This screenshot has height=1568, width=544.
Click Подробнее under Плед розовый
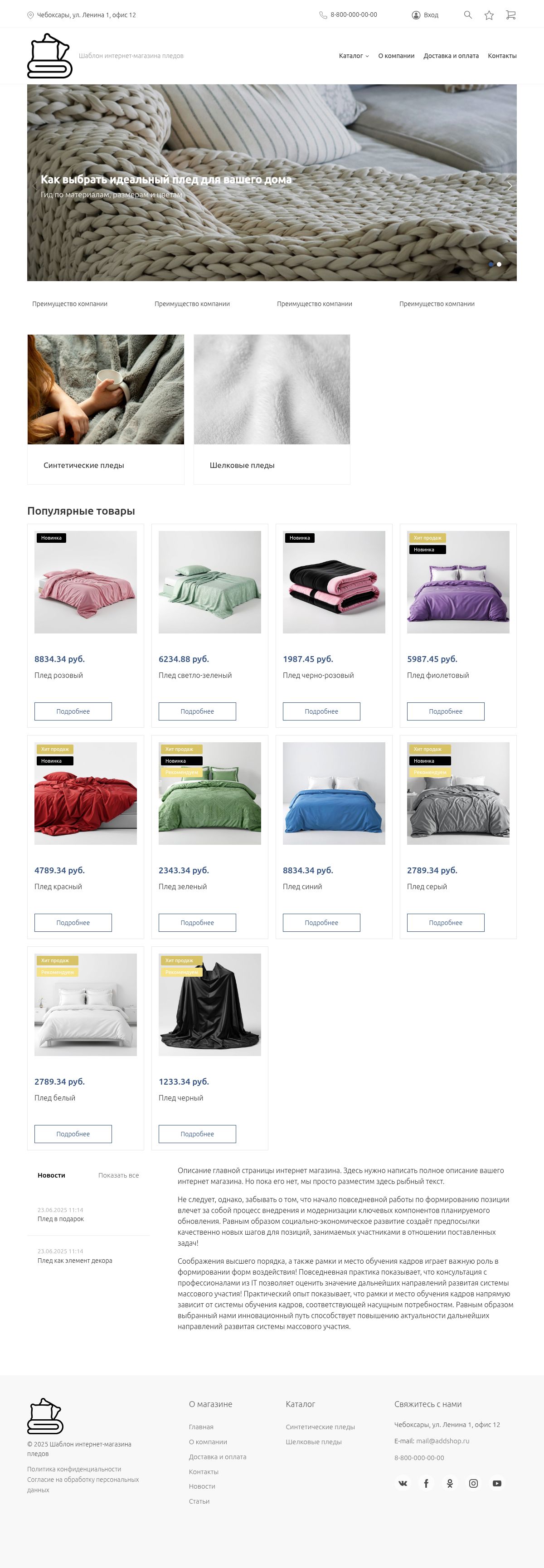[x=73, y=711]
